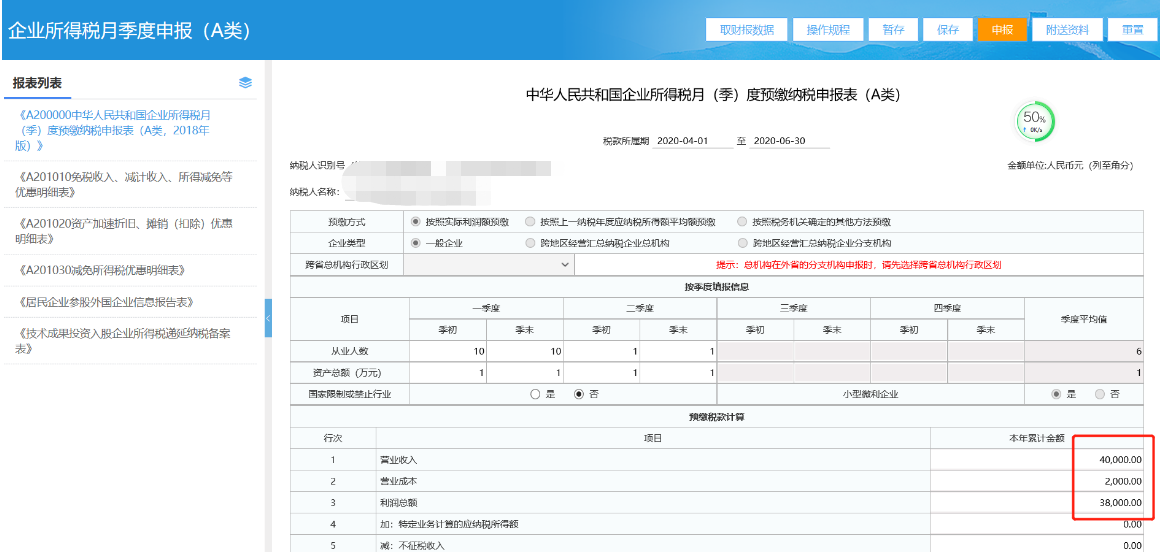The width and height of the screenshot is (1161, 556).
Task: Click 资产总额 二季度 季初 field
Action: pos(601,372)
